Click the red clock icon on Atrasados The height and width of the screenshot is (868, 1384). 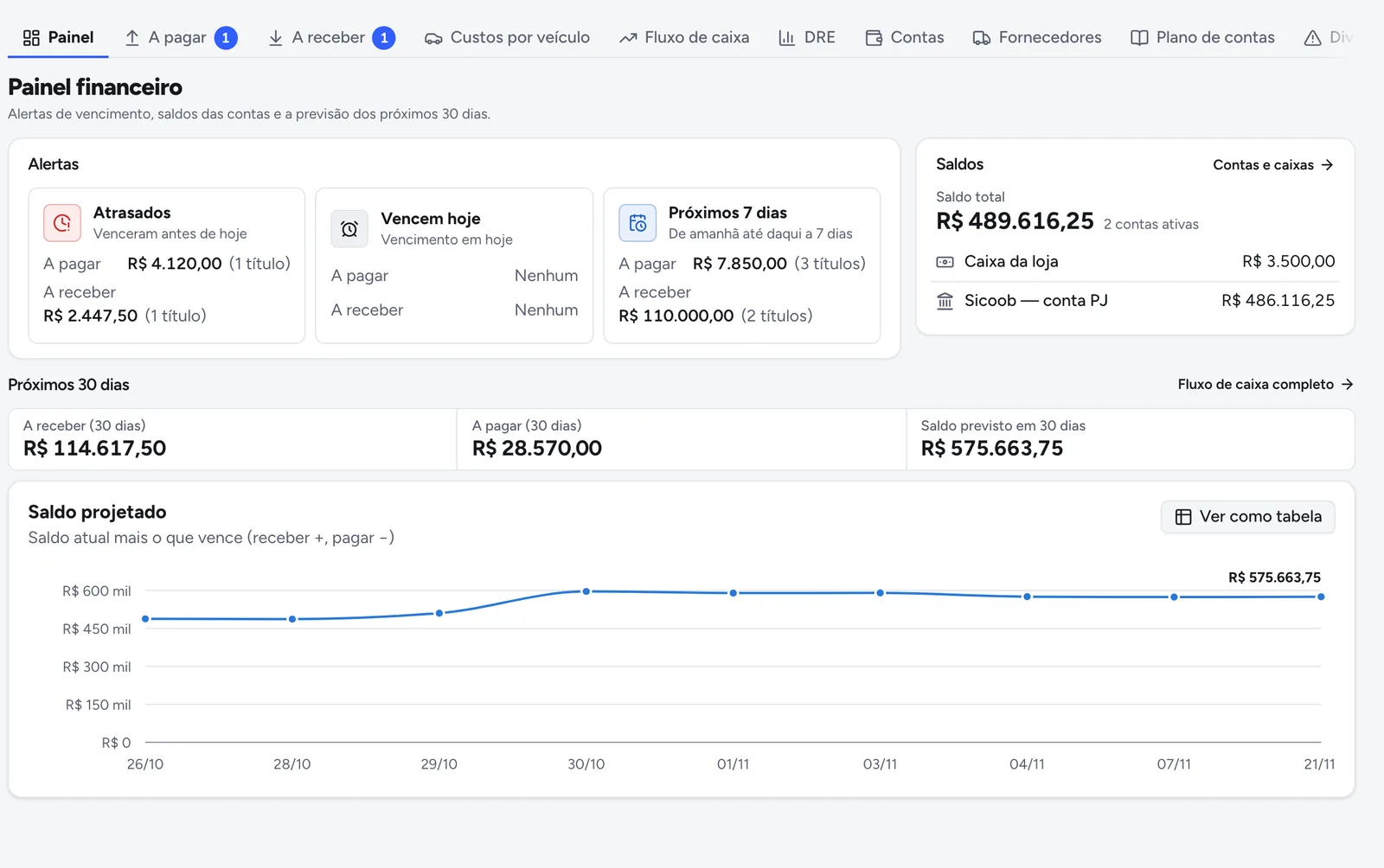62,223
